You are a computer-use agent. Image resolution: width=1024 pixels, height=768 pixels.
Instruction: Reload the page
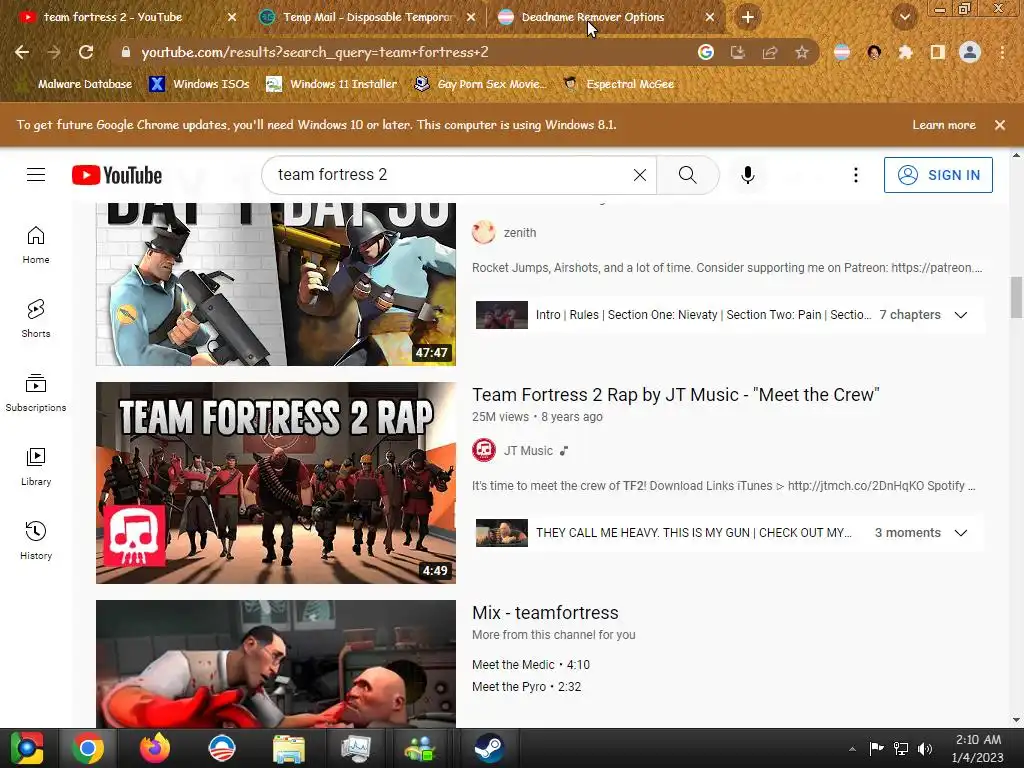click(86, 52)
